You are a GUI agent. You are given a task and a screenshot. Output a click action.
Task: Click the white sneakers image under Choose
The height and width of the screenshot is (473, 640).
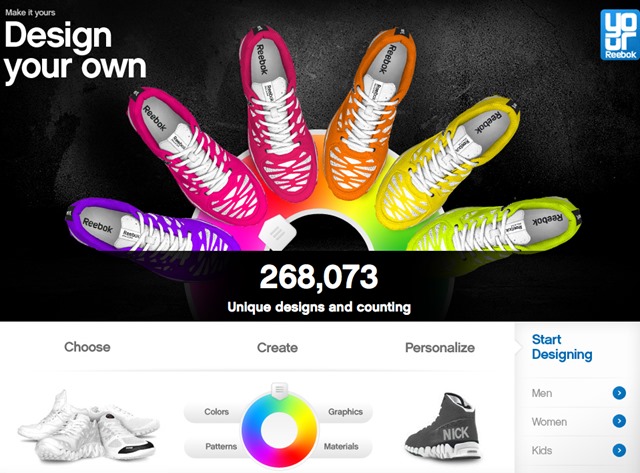pos(88,426)
